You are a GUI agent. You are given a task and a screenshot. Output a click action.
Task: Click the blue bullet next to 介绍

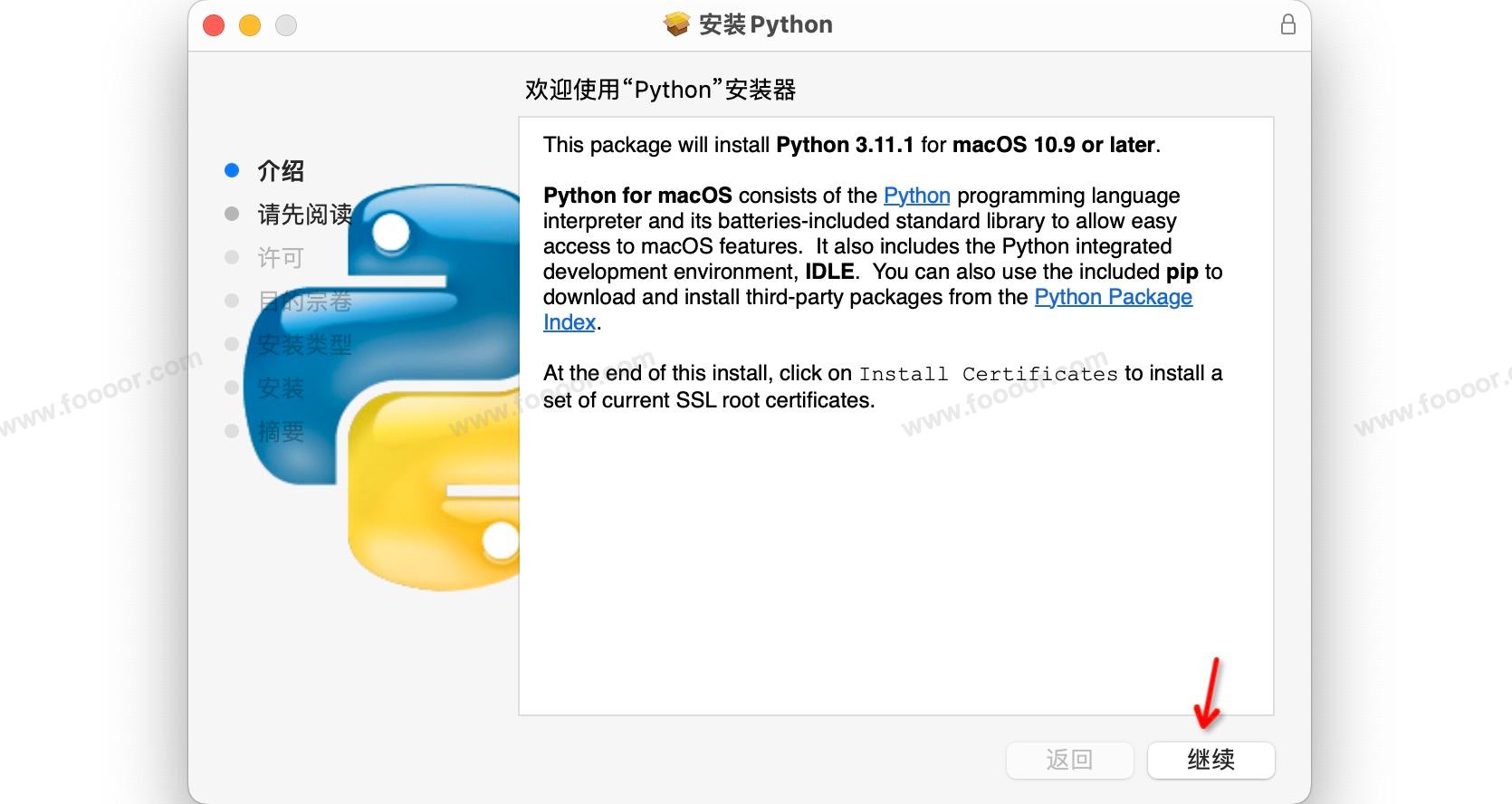tap(232, 170)
